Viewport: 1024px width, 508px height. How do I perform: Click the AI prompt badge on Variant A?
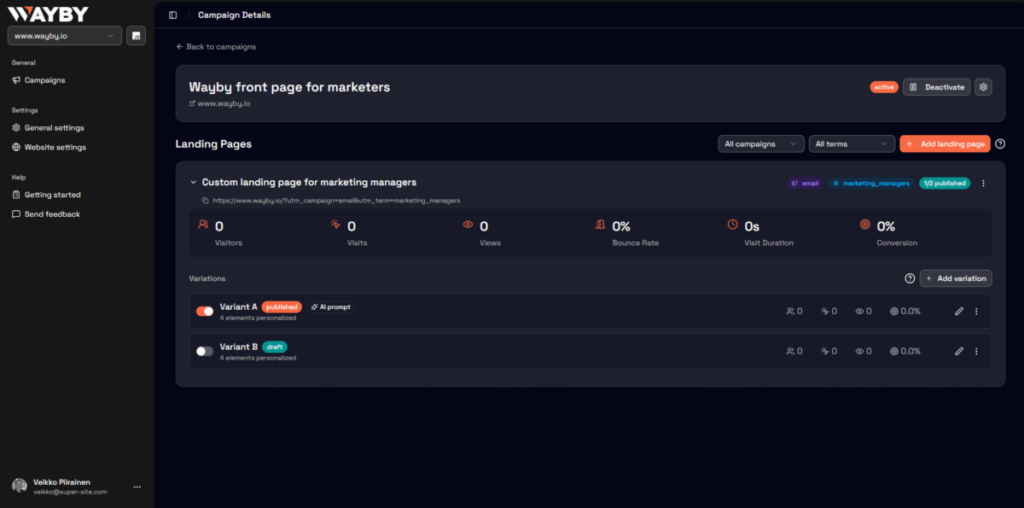click(x=331, y=307)
